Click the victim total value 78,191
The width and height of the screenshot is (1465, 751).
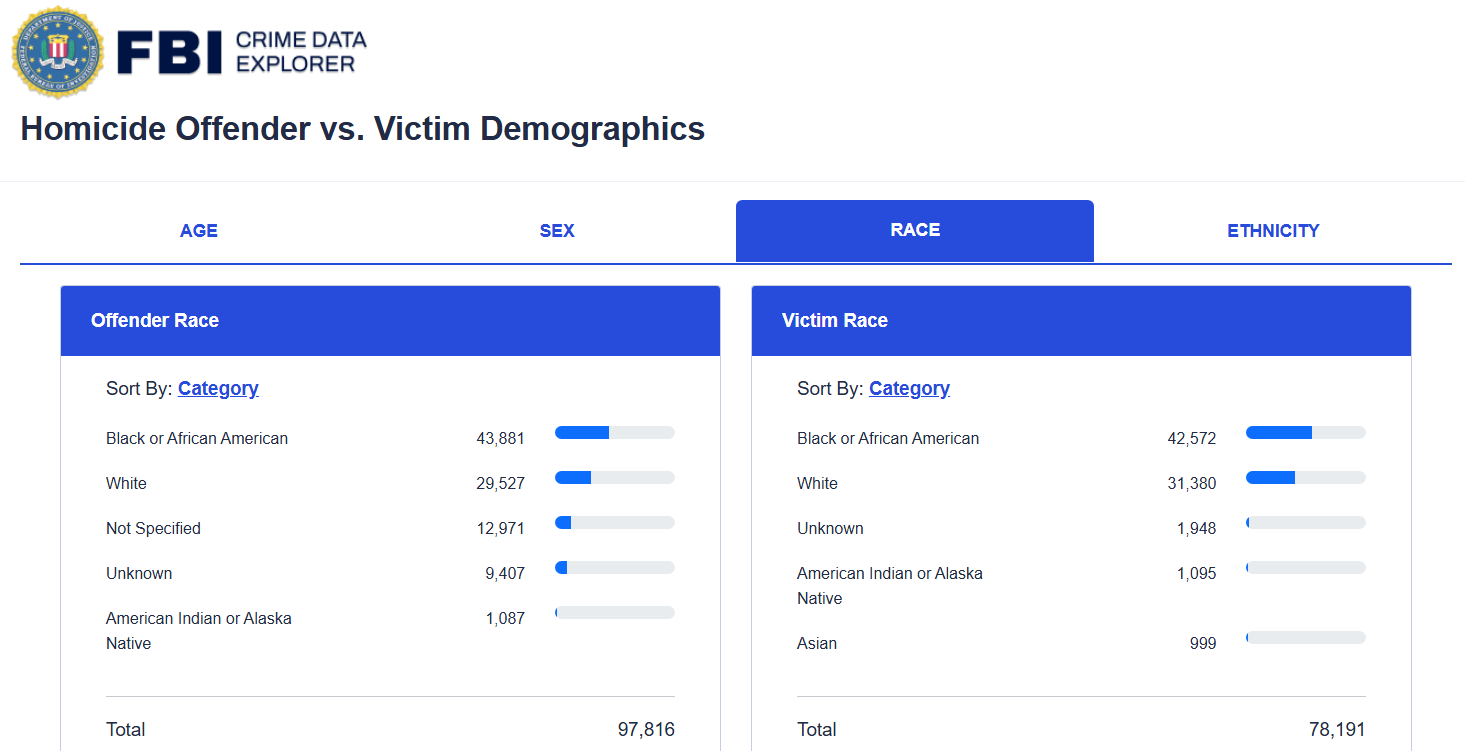[x=1336, y=730]
